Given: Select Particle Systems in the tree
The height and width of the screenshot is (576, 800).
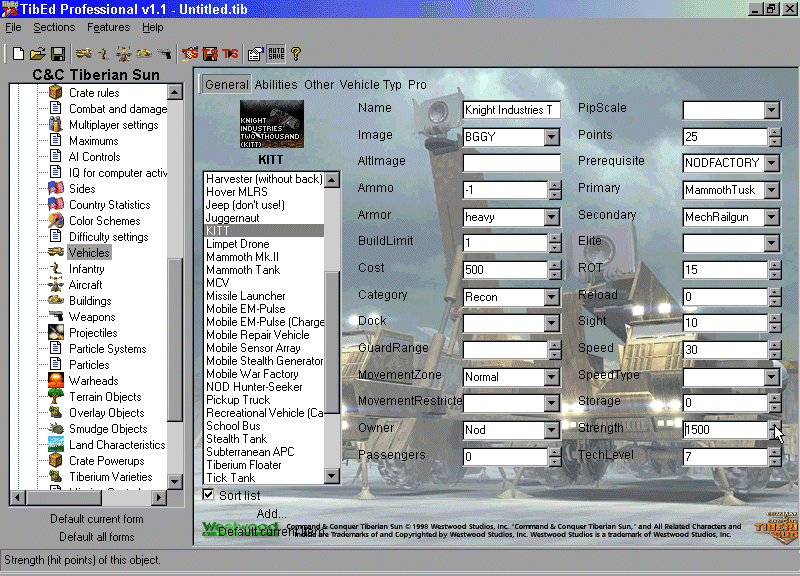Looking at the screenshot, I should [108, 348].
